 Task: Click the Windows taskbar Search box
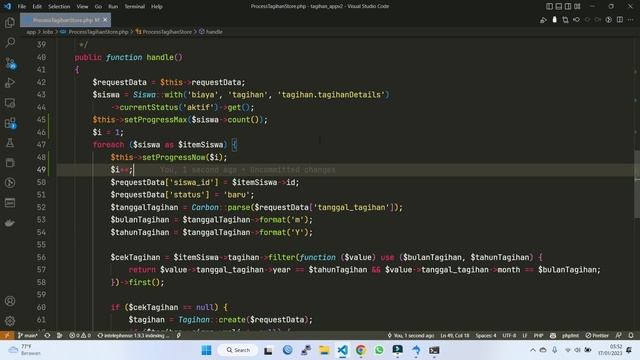pos(238,350)
